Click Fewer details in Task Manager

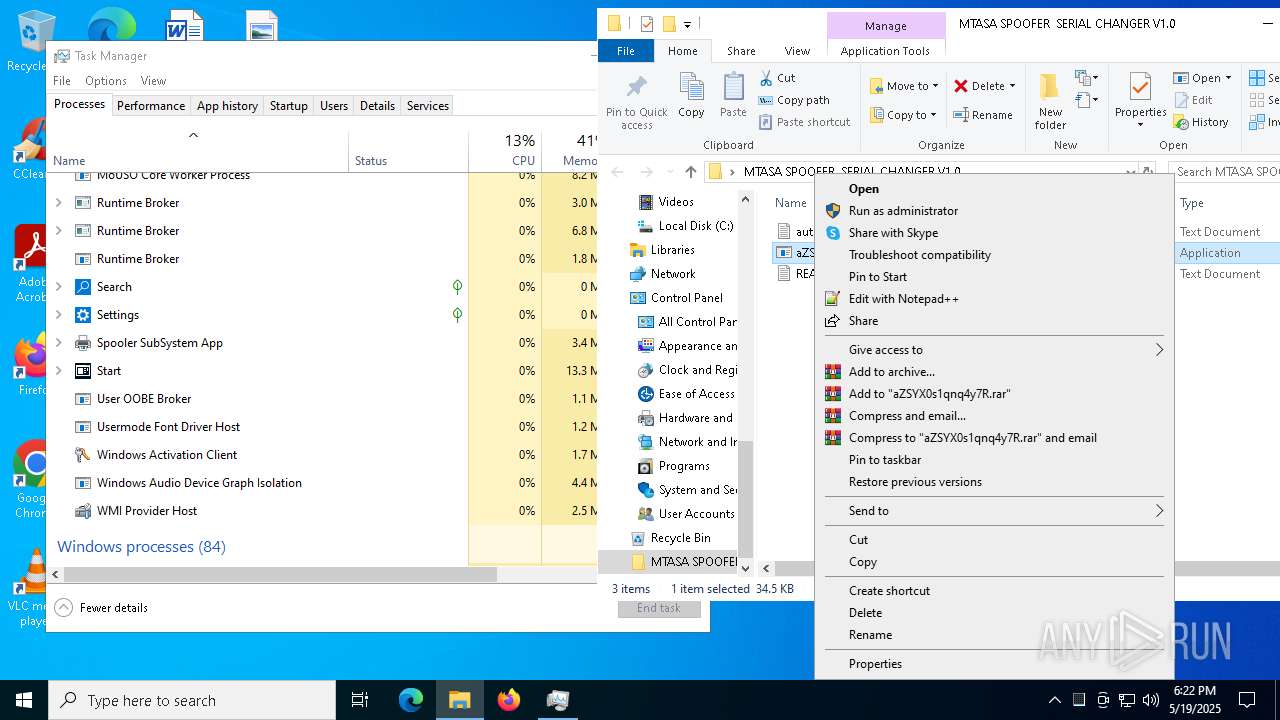(102, 608)
